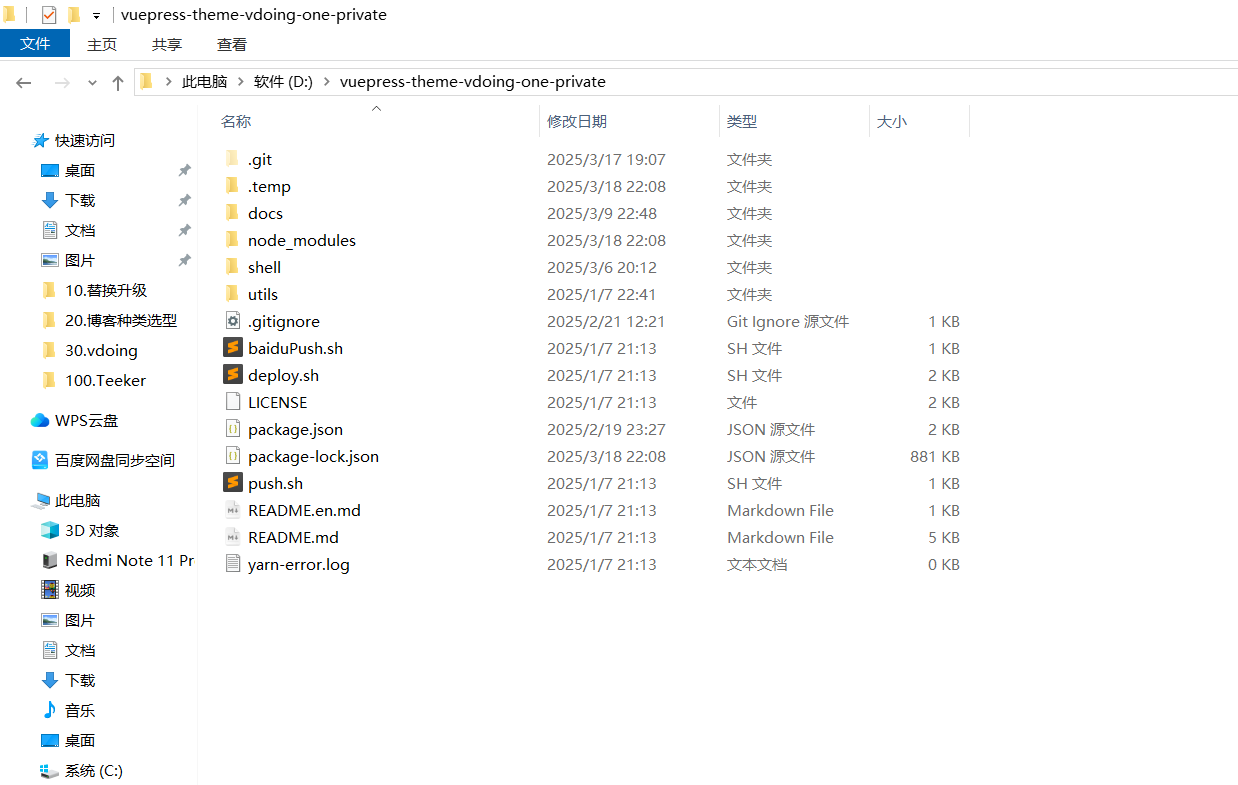
Task: Select the .git folder icon
Action: pyautogui.click(x=232, y=159)
